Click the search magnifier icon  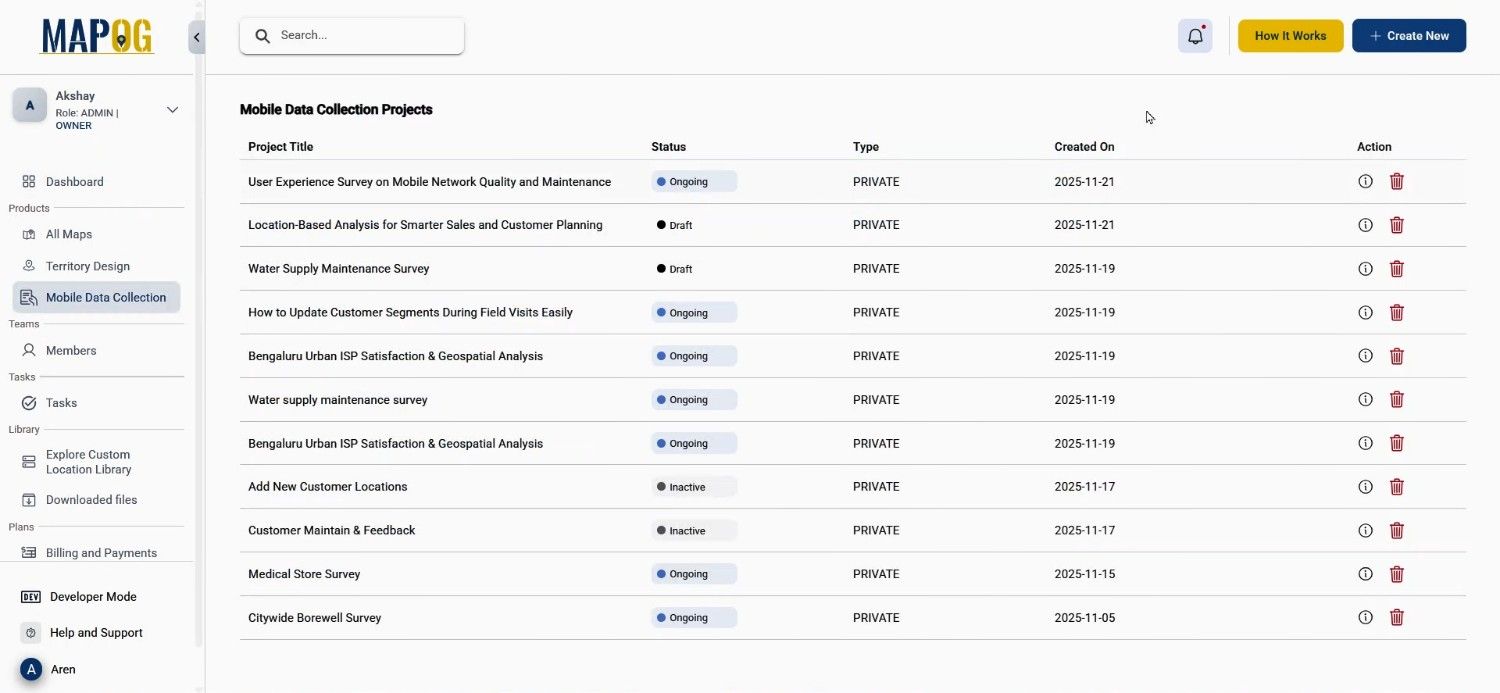(x=263, y=36)
